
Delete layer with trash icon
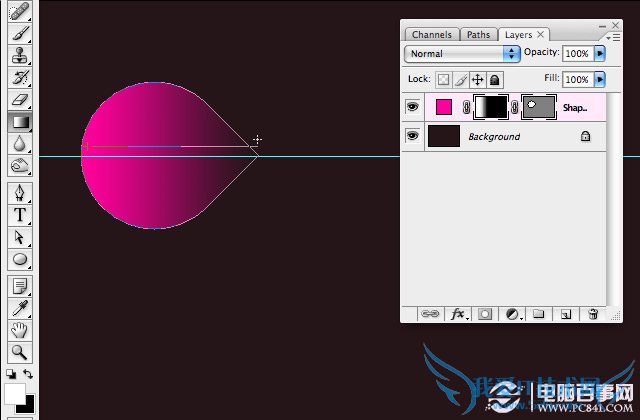point(593,314)
